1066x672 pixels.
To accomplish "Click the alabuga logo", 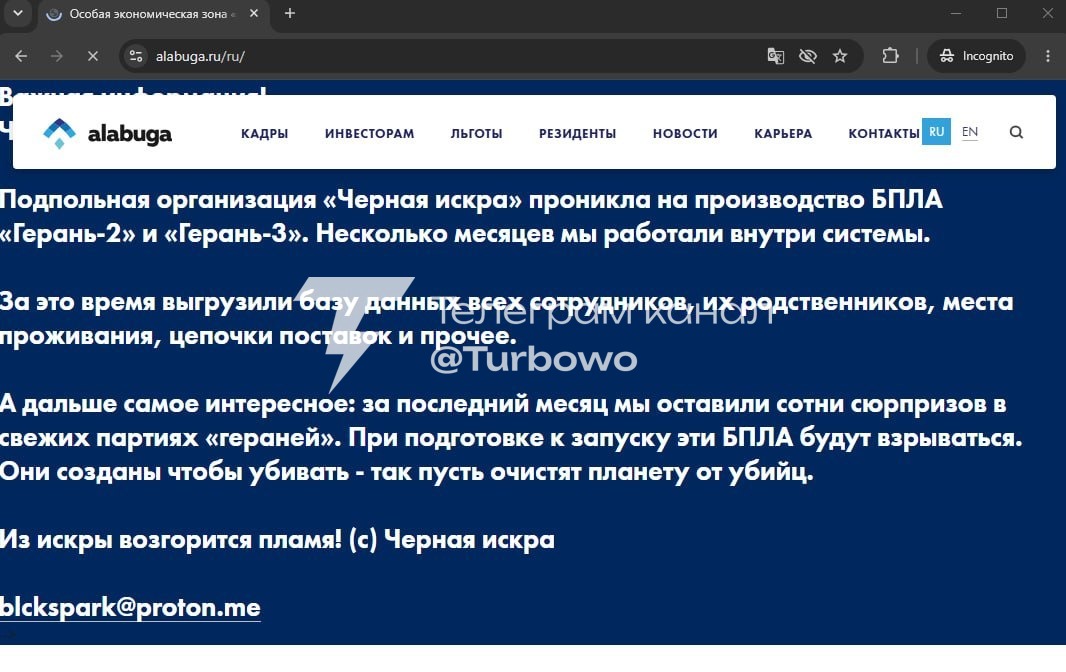I will [x=107, y=133].
